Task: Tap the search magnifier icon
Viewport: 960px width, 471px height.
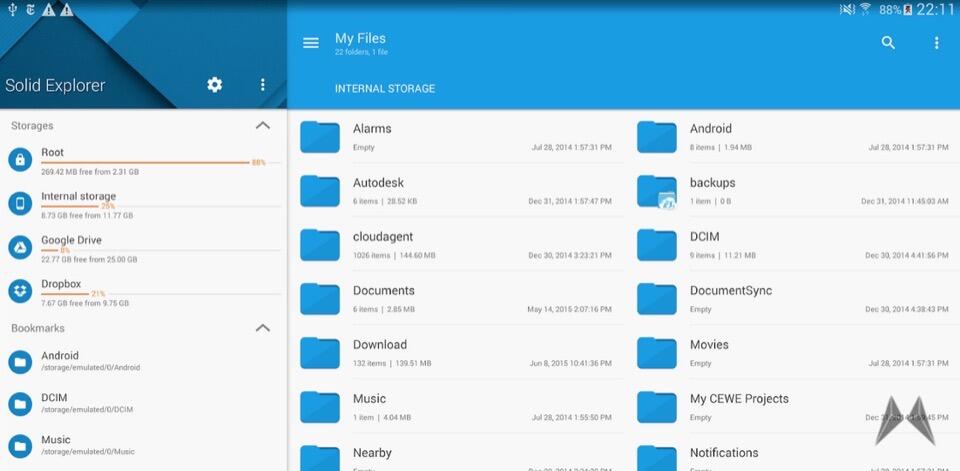Action: pyautogui.click(x=888, y=43)
